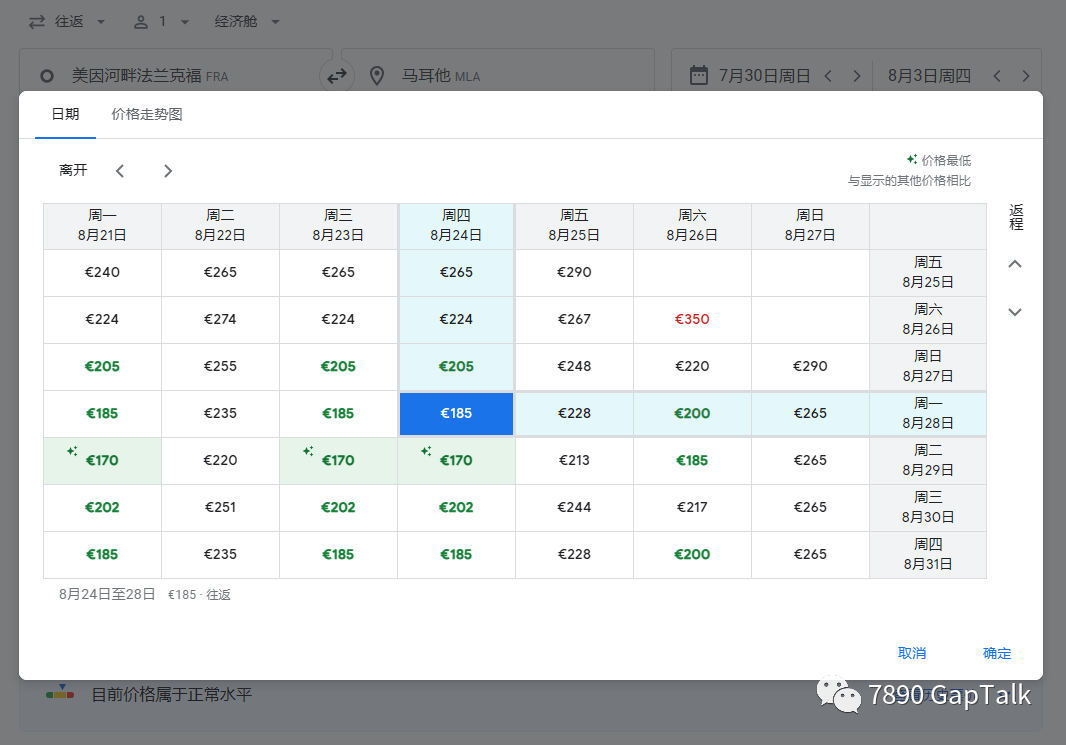The width and height of the screenshot is (1066, 745).
Task: Select €220 in the 8月26日 column
Action: click(692, 366)
